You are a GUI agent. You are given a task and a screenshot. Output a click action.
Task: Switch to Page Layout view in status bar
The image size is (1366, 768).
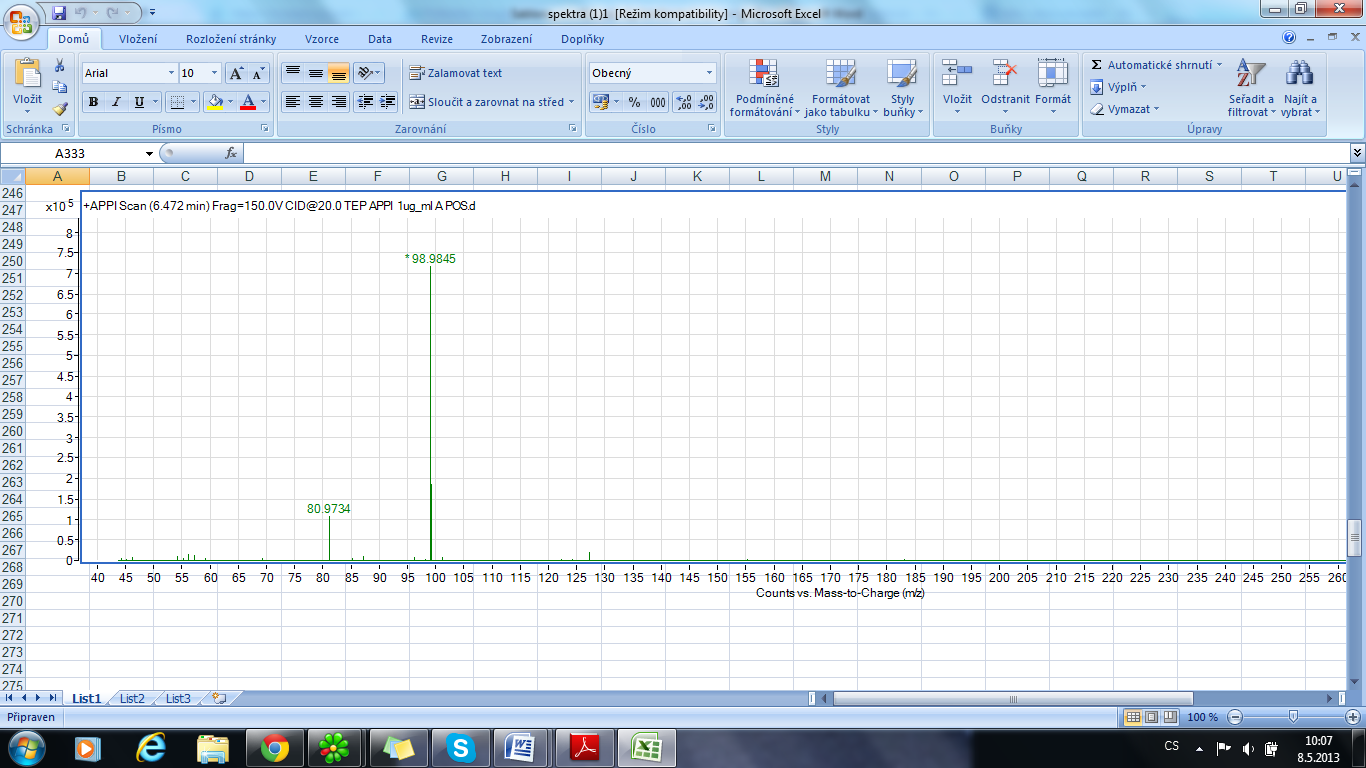point(1151,717)
